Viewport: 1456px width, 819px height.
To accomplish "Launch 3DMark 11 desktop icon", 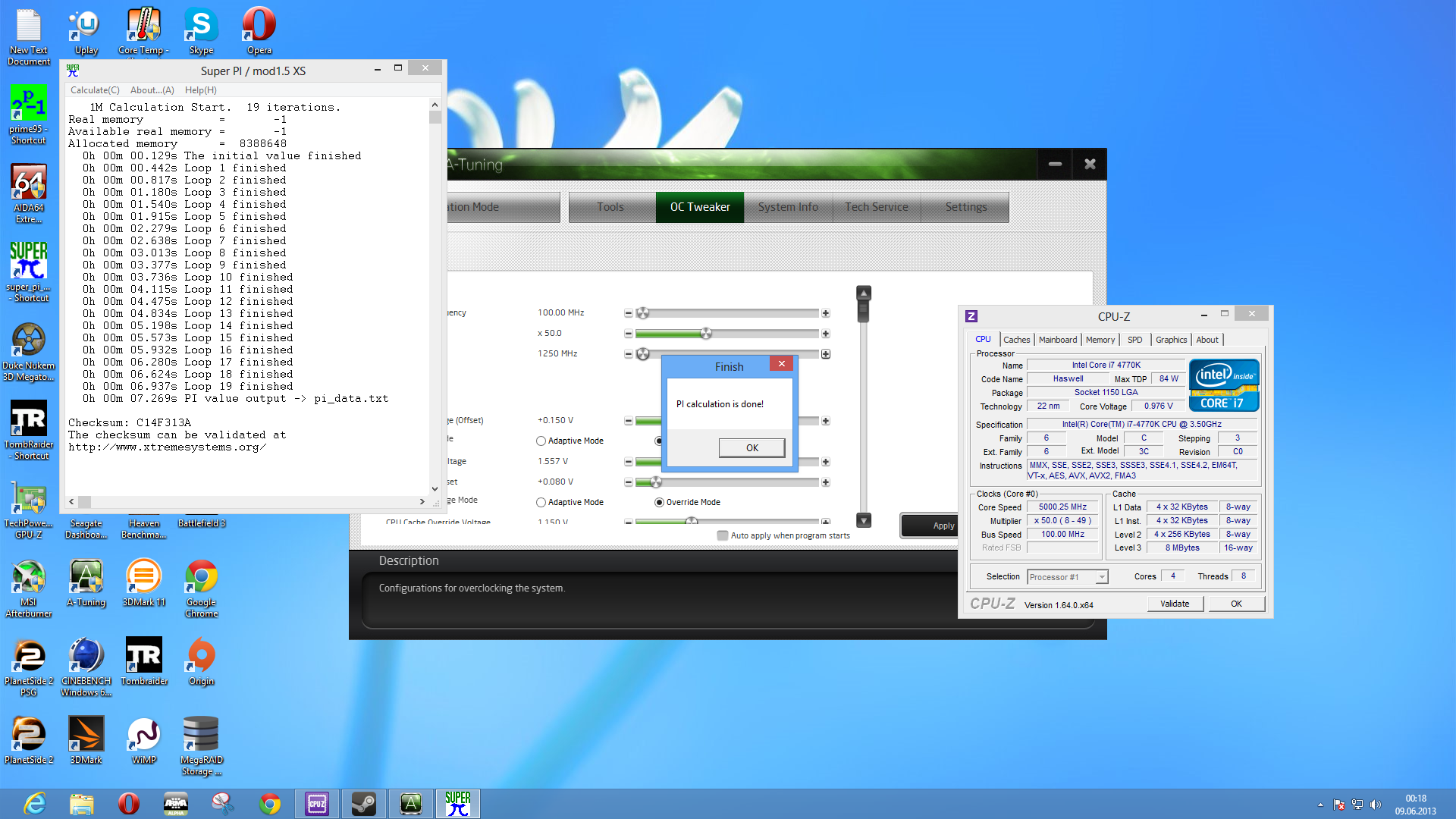I will [143, 582].
